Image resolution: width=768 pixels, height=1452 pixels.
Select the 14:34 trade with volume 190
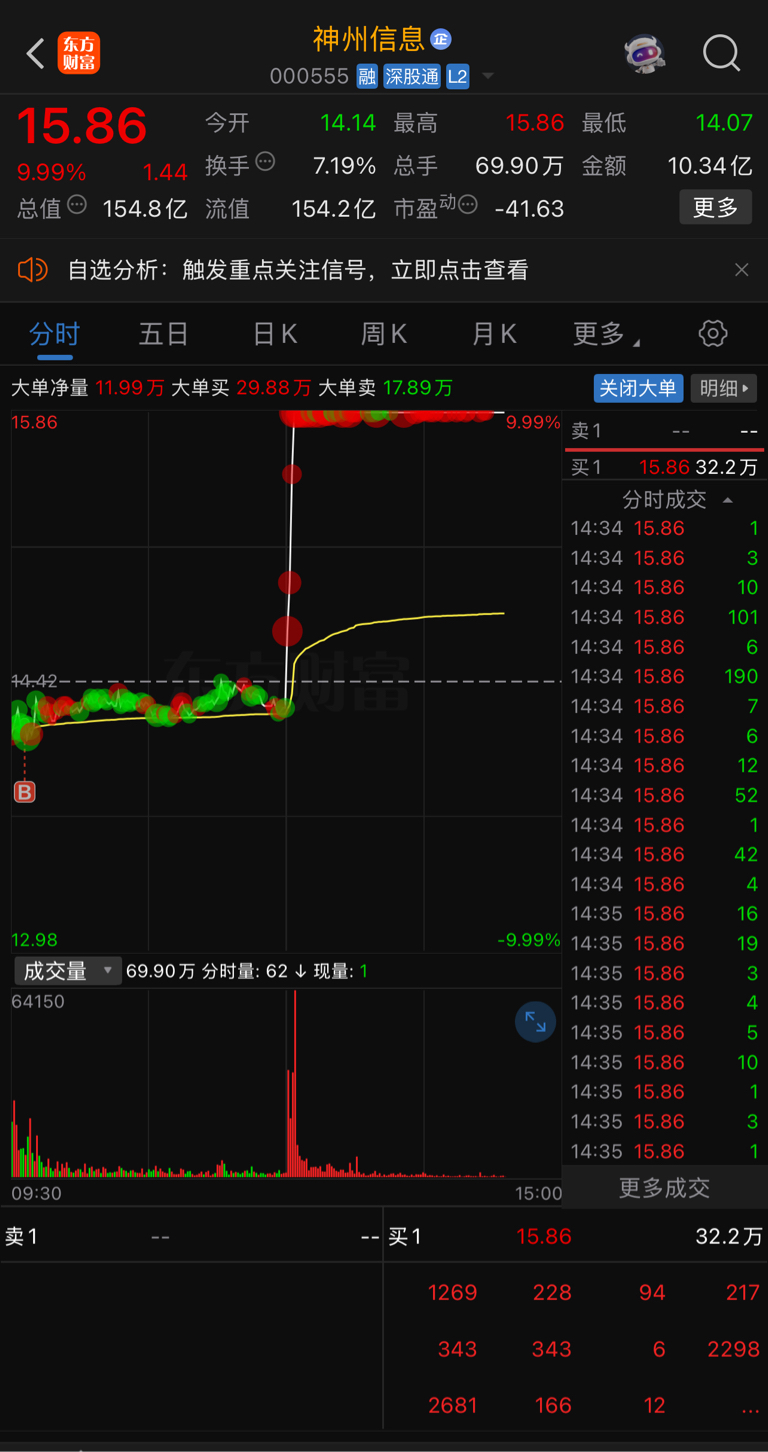coord(664,676)
